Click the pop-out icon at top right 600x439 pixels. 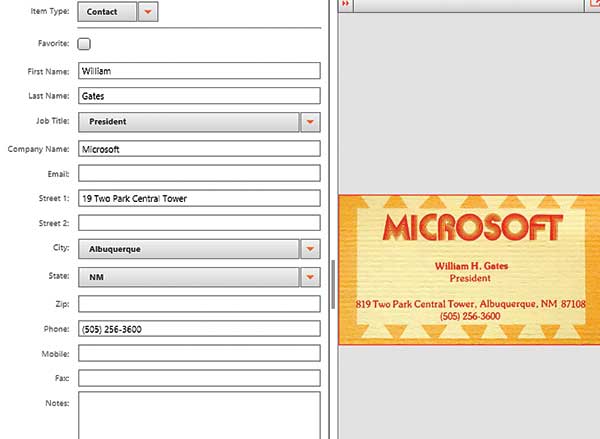594,4
